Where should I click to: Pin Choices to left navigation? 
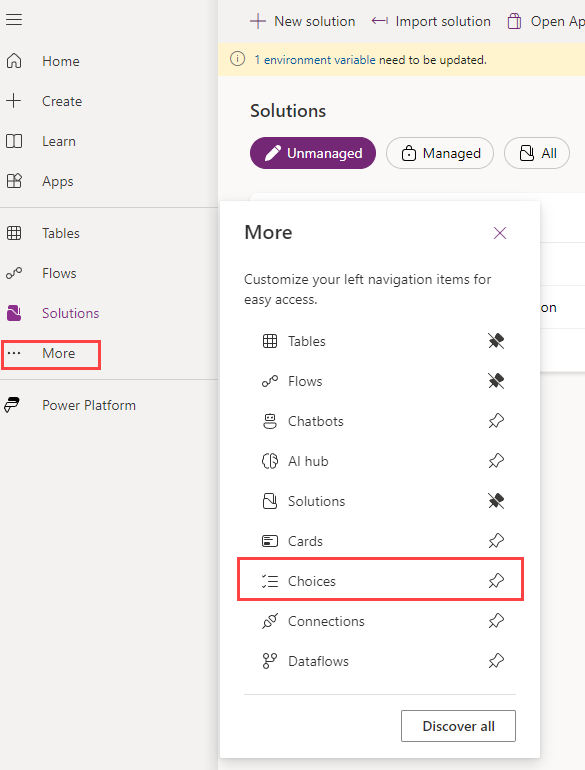(496, 581)
